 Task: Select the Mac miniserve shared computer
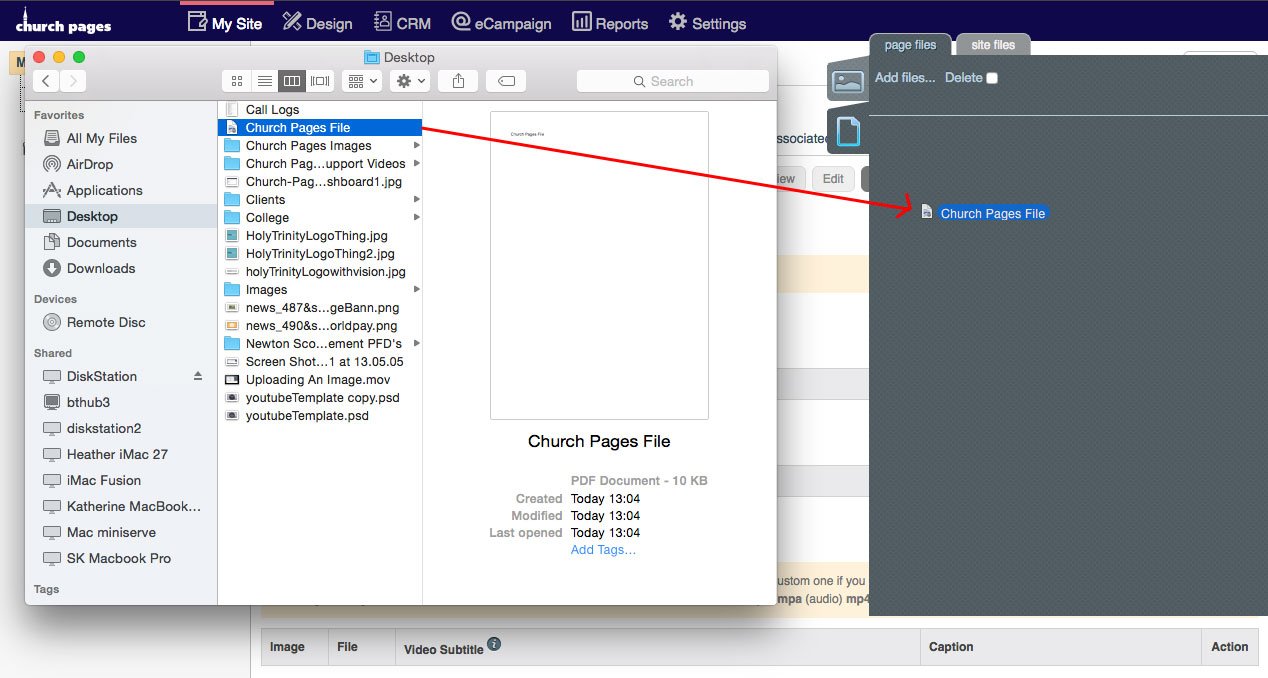pyautogui.click(x=111, y=532)
